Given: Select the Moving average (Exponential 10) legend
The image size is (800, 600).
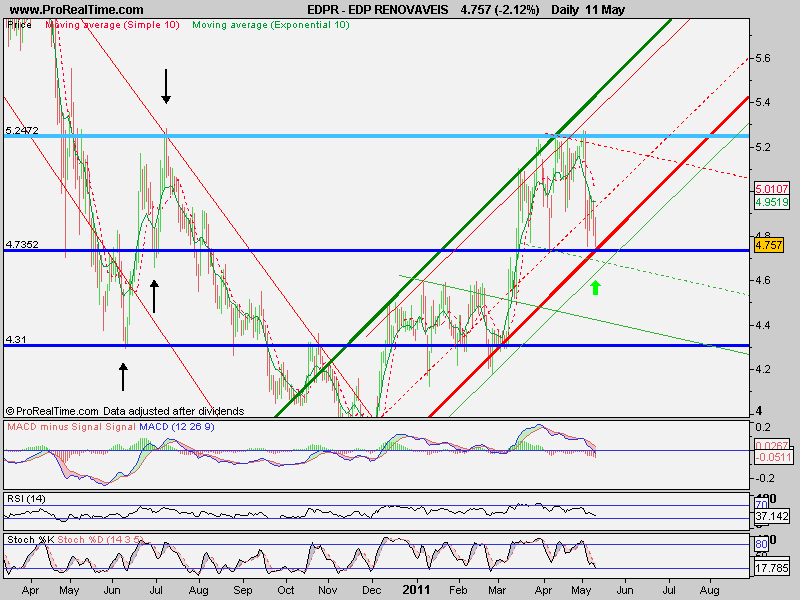Looking at the screenshot, I should tap(271, 24).
